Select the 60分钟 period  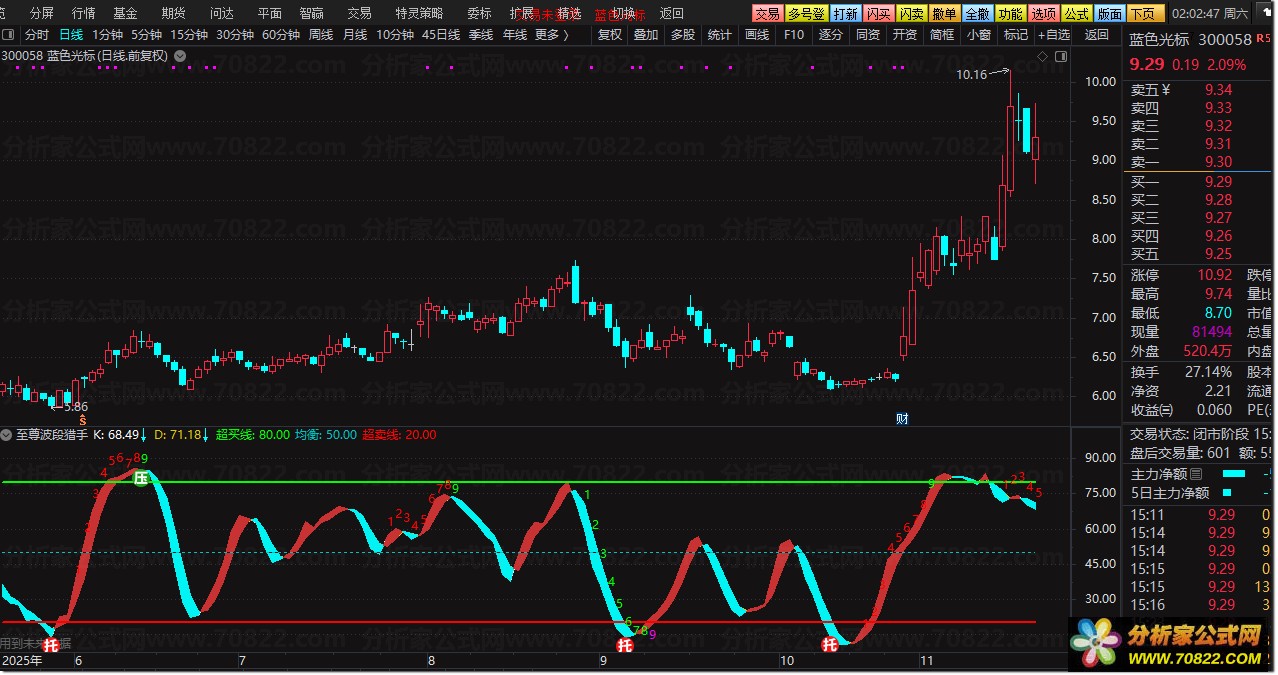pyautogui.click(x=282, y=35)
